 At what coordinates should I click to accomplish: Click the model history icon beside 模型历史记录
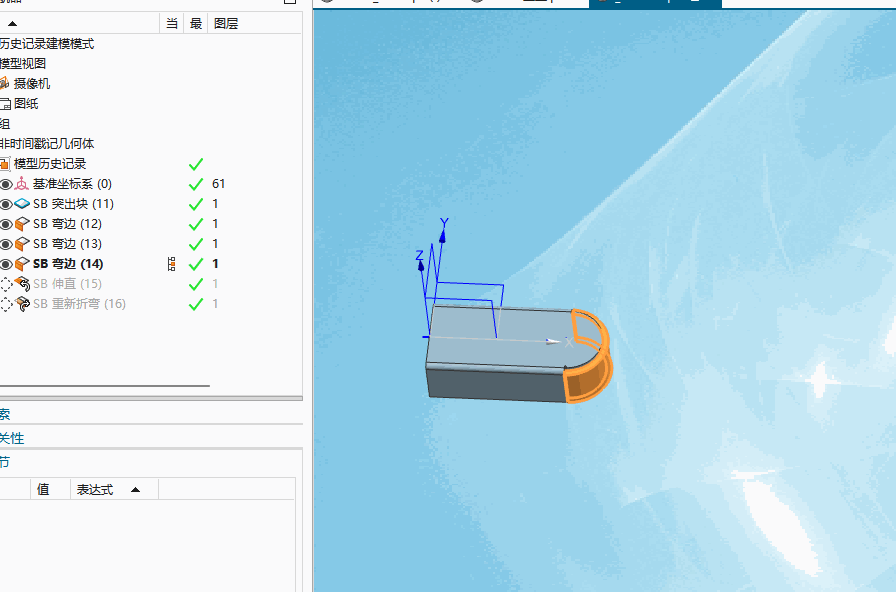[x=5, y=164]
